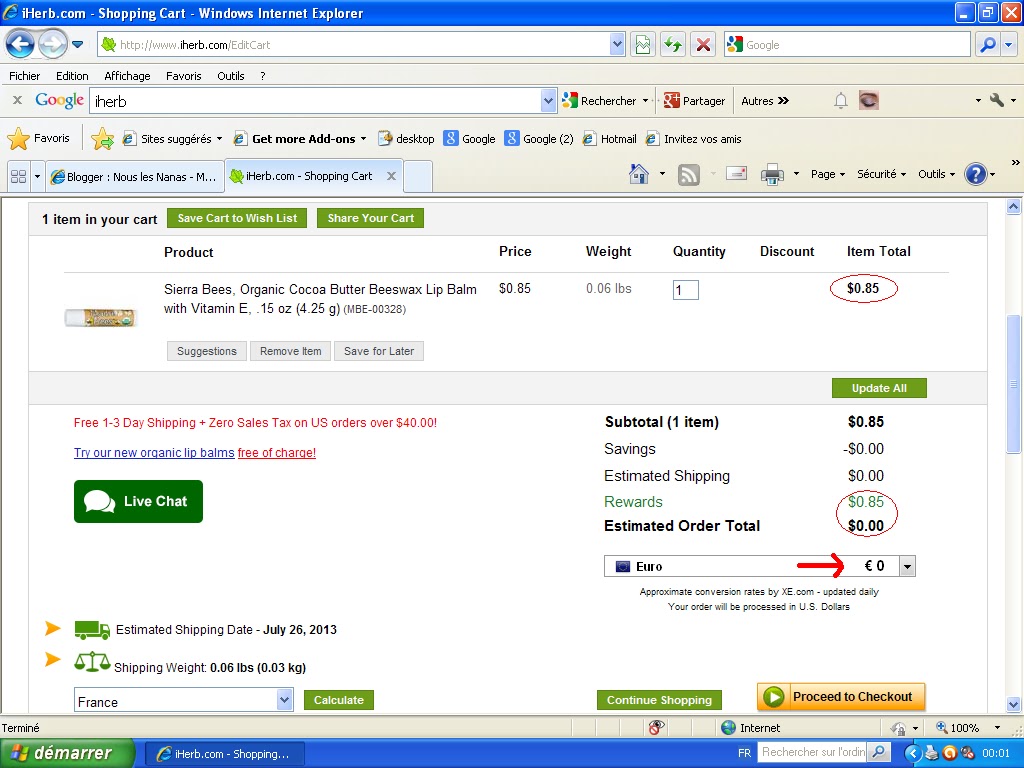This screenshot has height=768, width=1024.
Task: Click the compatibility view icon beside the address bar
Action: tap(643, 44)
